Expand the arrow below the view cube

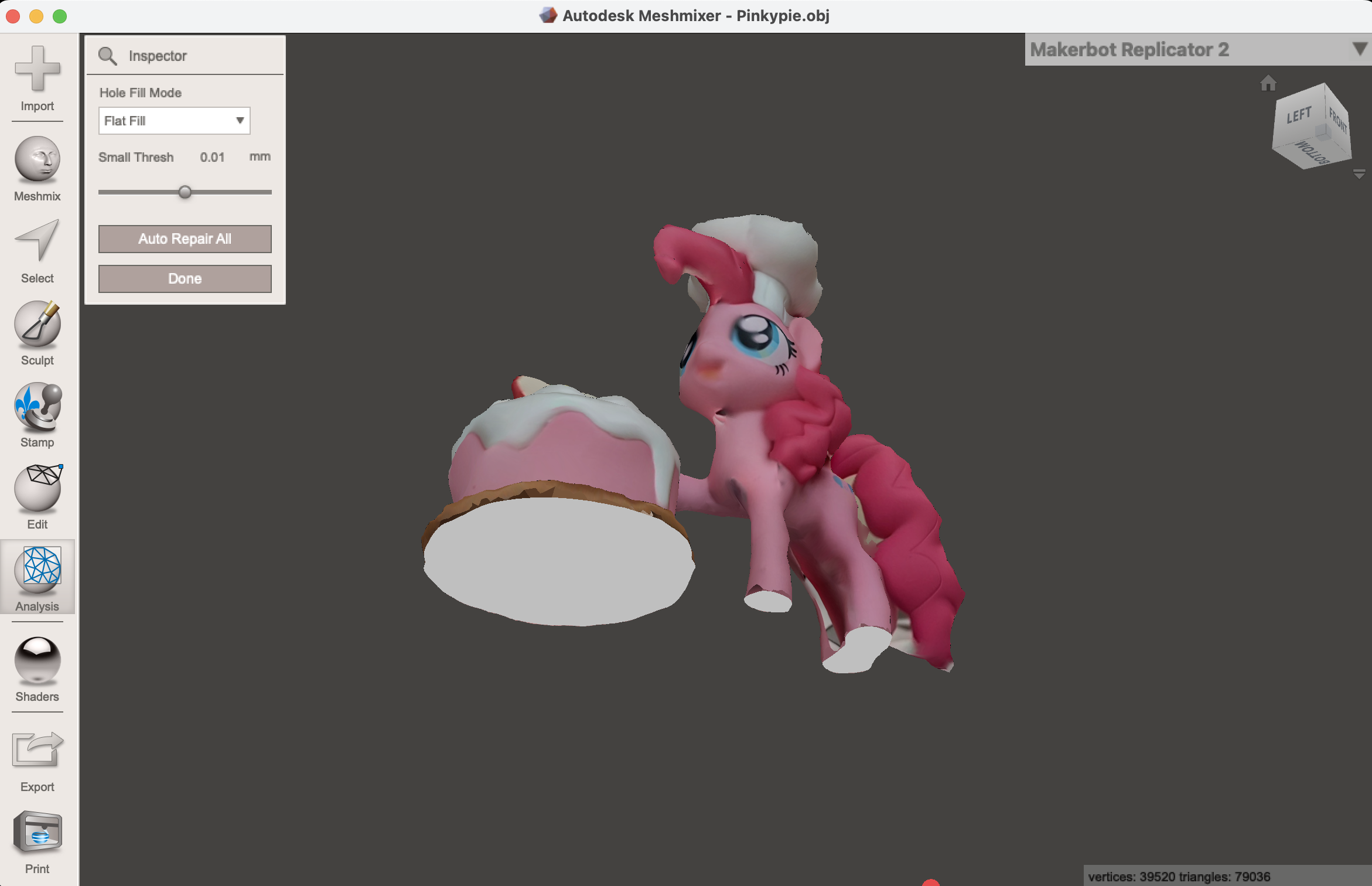(x=1359, y=174)
